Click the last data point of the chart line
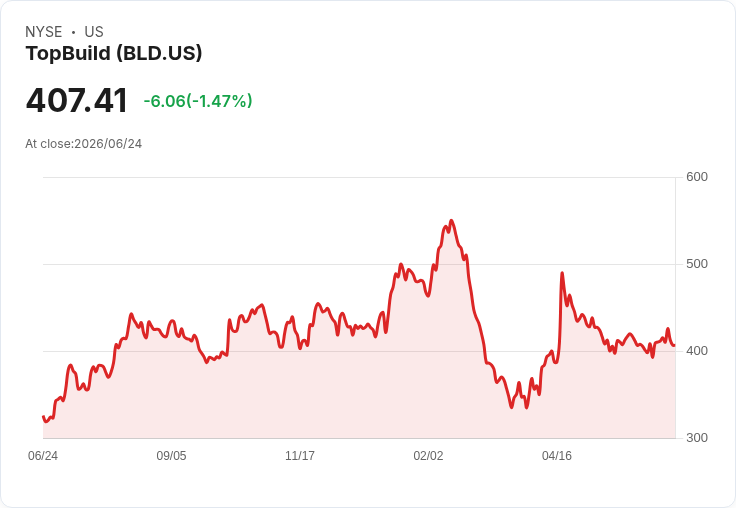The image size is (736, 508). point(675,346)
